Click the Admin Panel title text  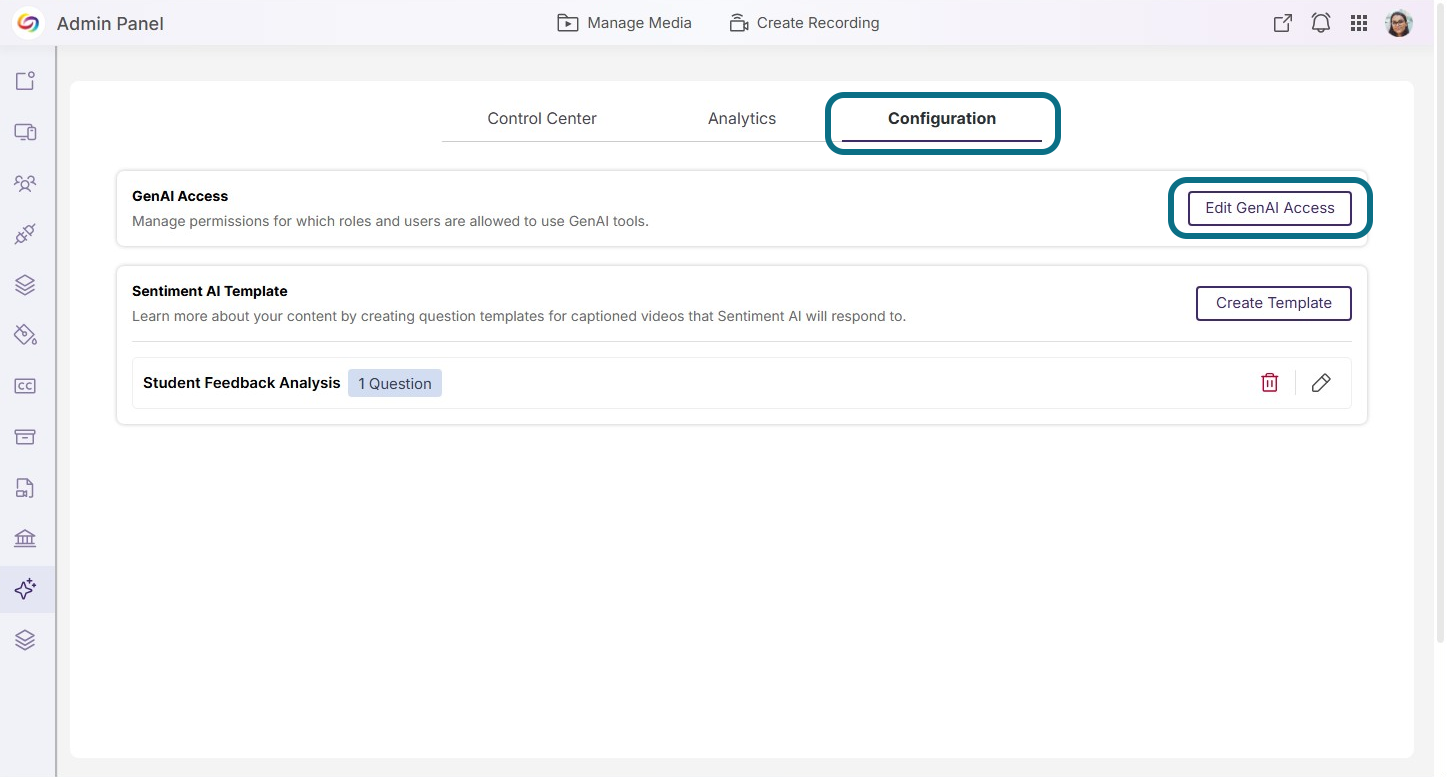coord(110,23)
